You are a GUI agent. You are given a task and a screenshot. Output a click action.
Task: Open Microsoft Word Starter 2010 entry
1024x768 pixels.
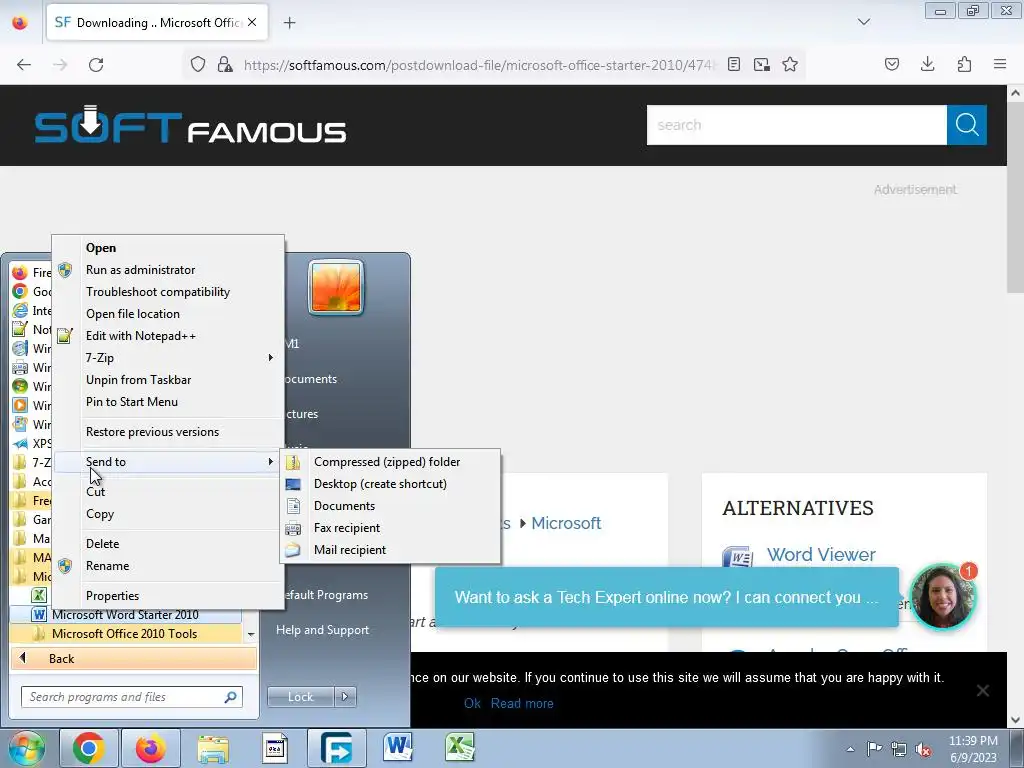[125, 615]
